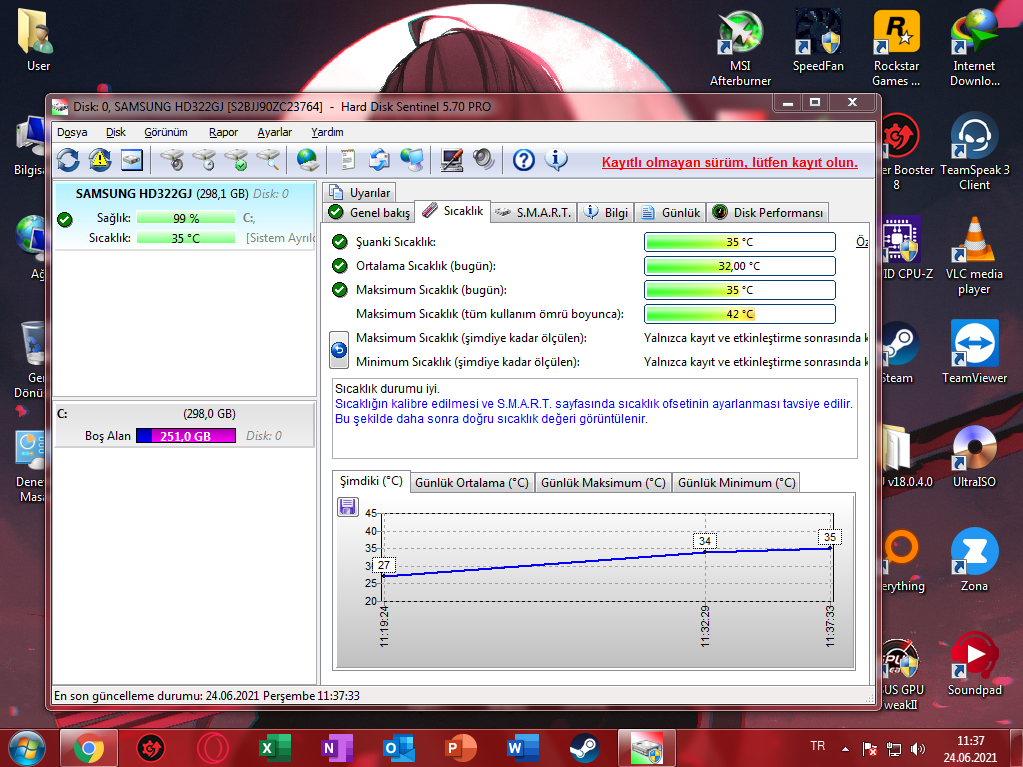
Task: Switch to the Günlük tab
Action: pos(671,213)
